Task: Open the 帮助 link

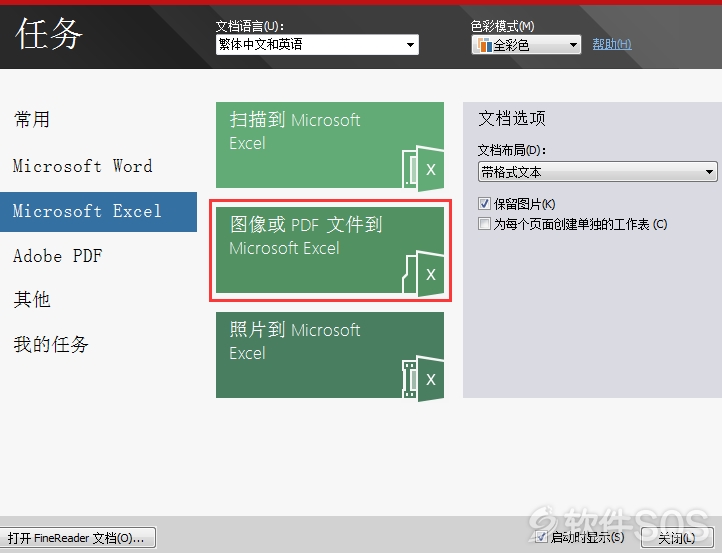Action: pyautogui.click(x=612, y=44)
